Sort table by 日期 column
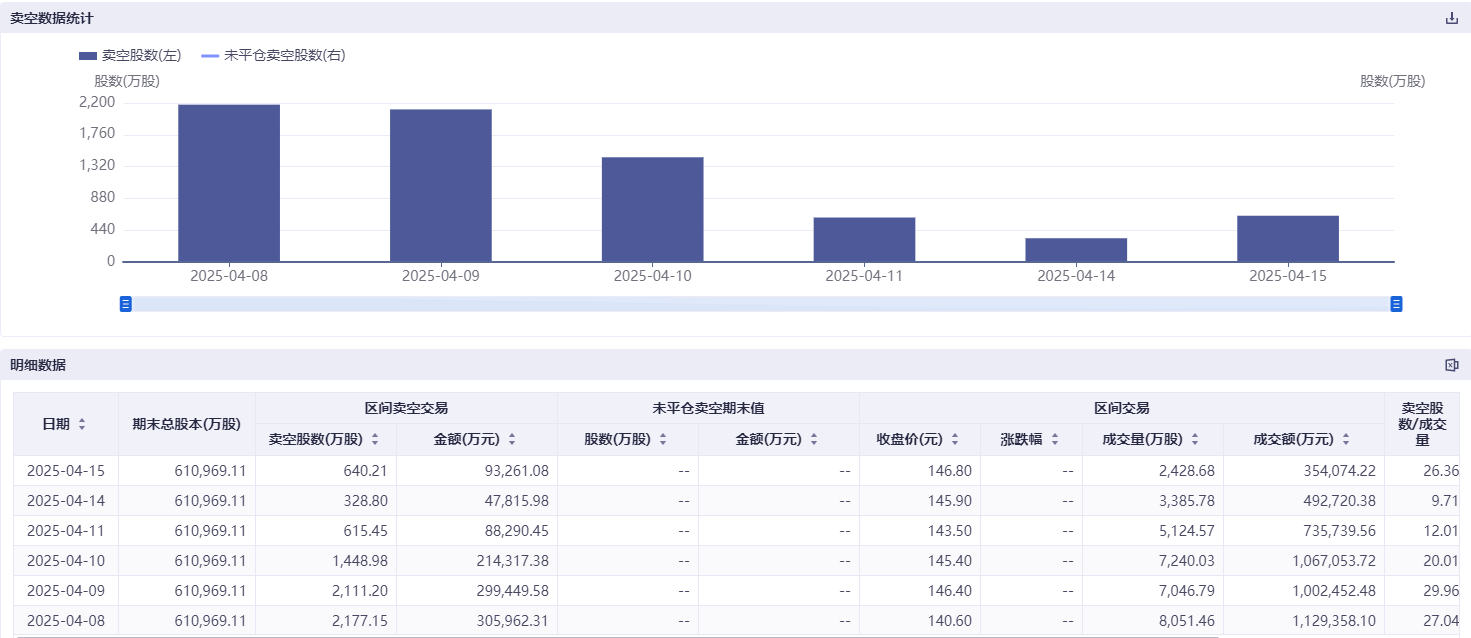The height and width of the screenshot is (638, 1471). coord(82,424)
